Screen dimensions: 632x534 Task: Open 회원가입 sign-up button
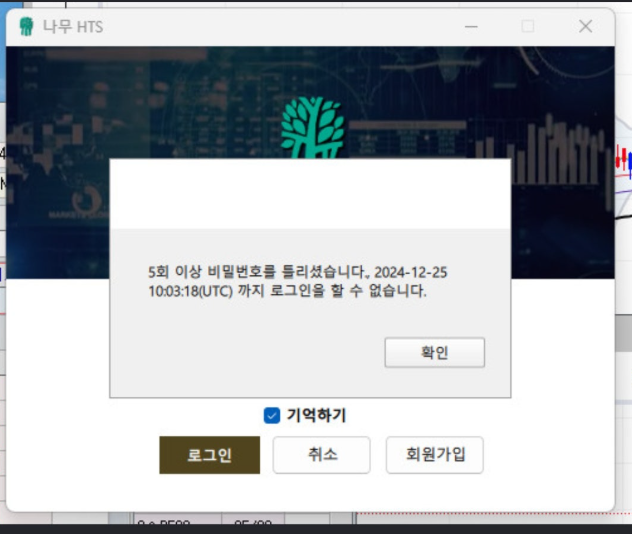coord(435,455)
